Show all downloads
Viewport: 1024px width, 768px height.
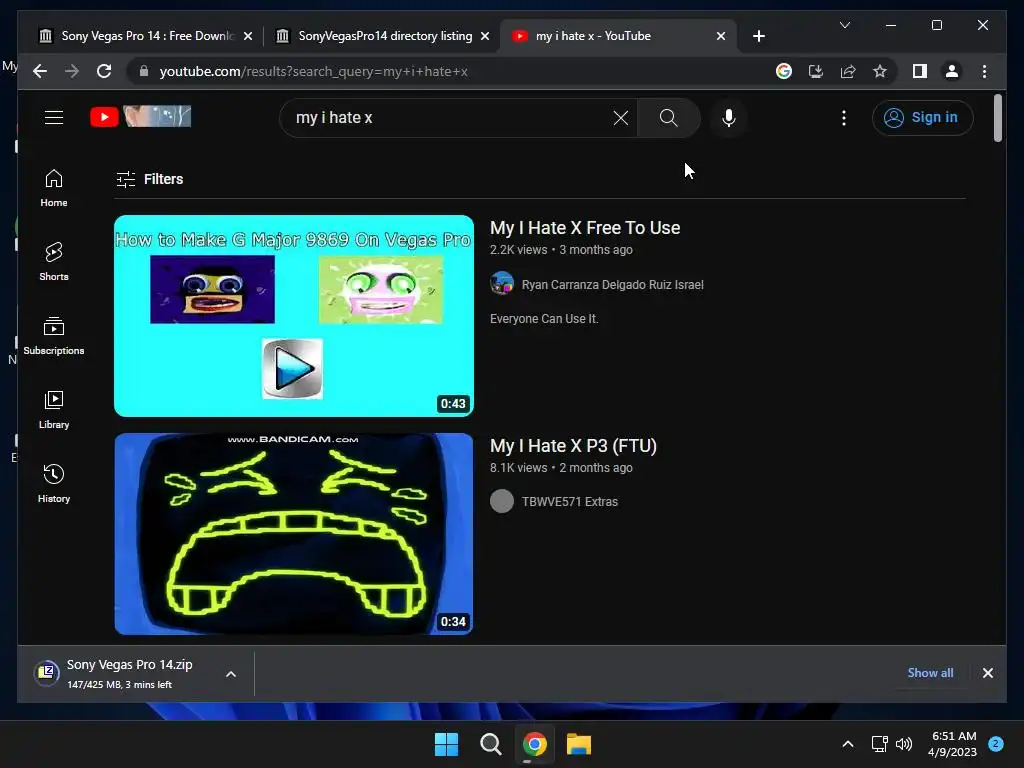(x=930, y=673)
